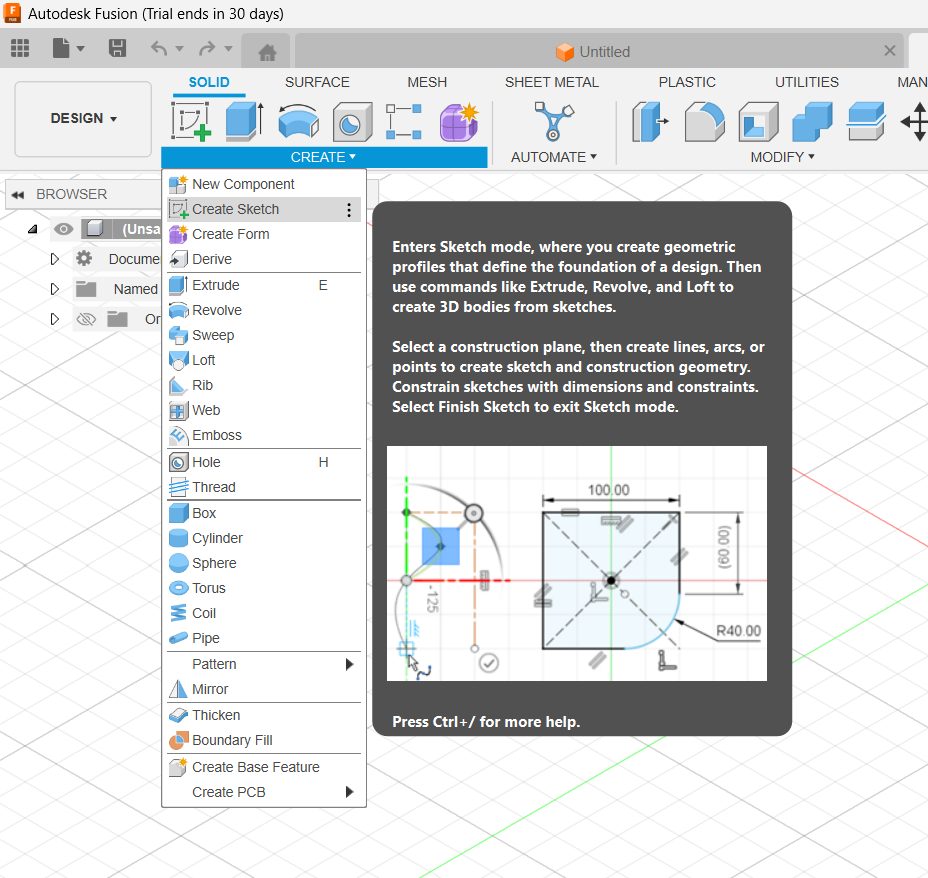The height and width of the screenshot is (878, 928).
Task: Choose Sweep from the Create menu
Action: (265, 335)
